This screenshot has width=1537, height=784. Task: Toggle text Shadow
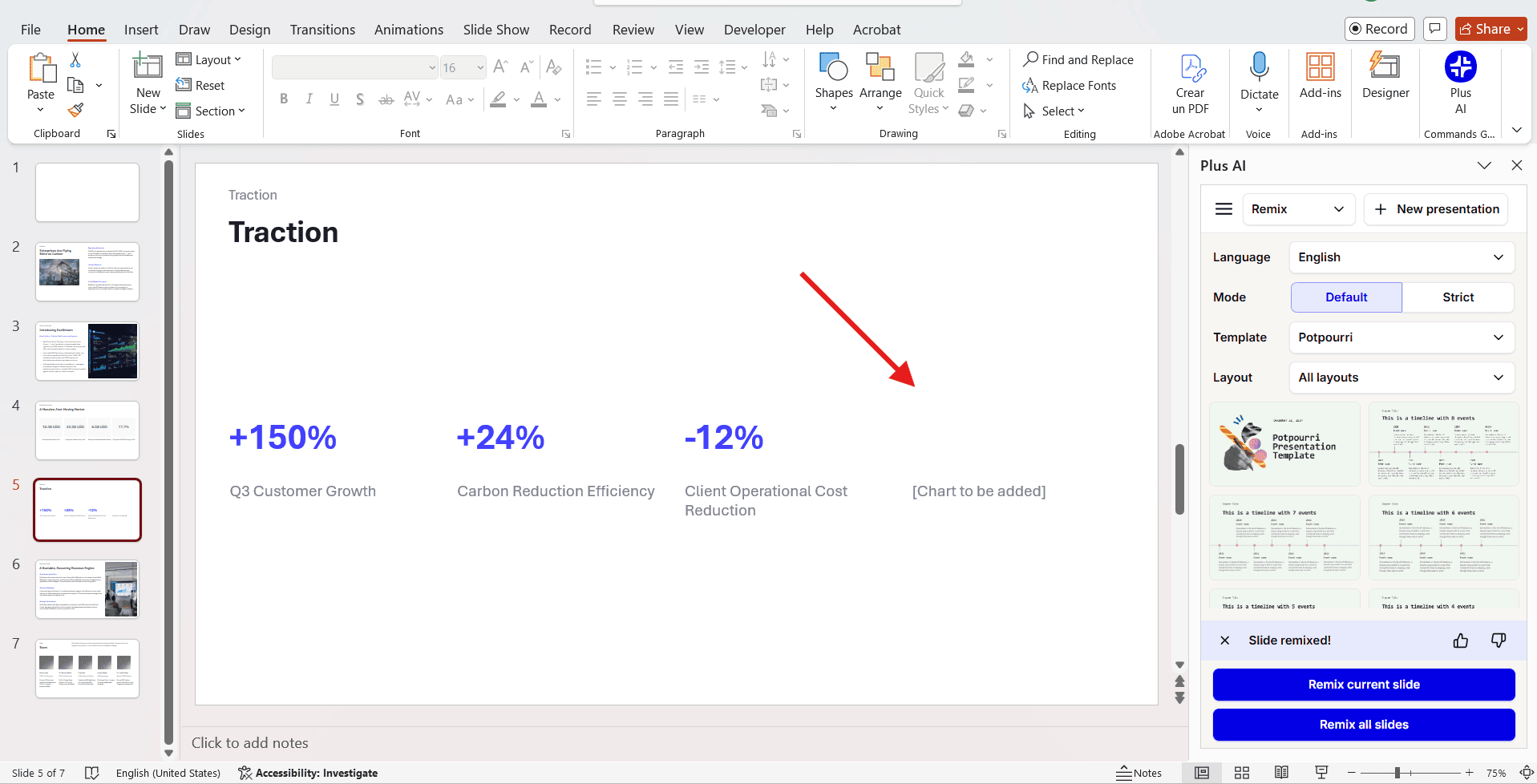click(360, 99)
